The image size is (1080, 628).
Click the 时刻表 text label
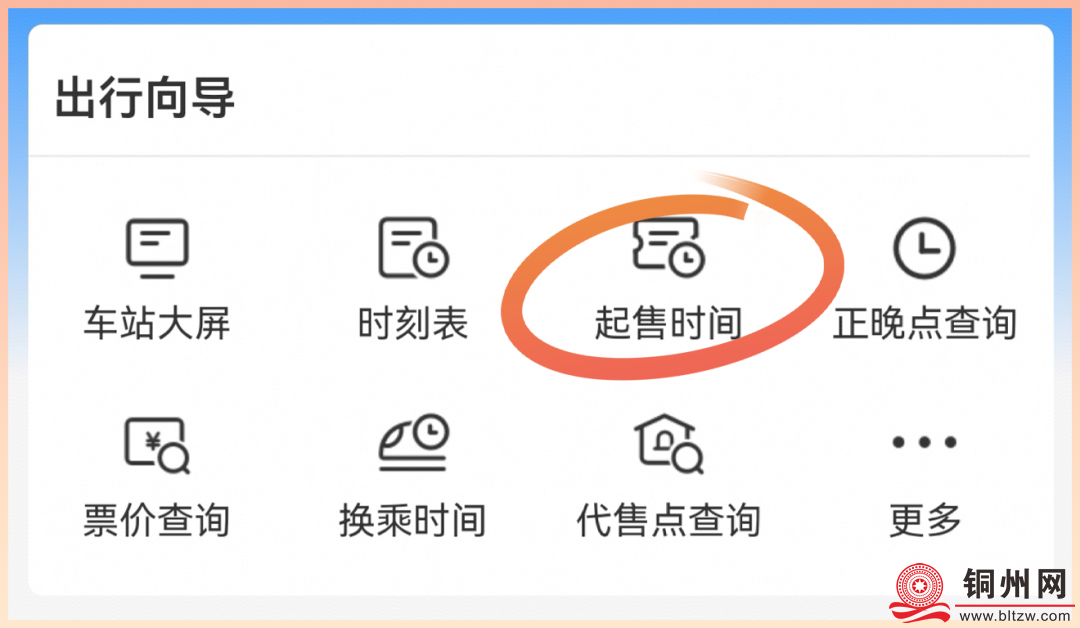pos(413,323)
